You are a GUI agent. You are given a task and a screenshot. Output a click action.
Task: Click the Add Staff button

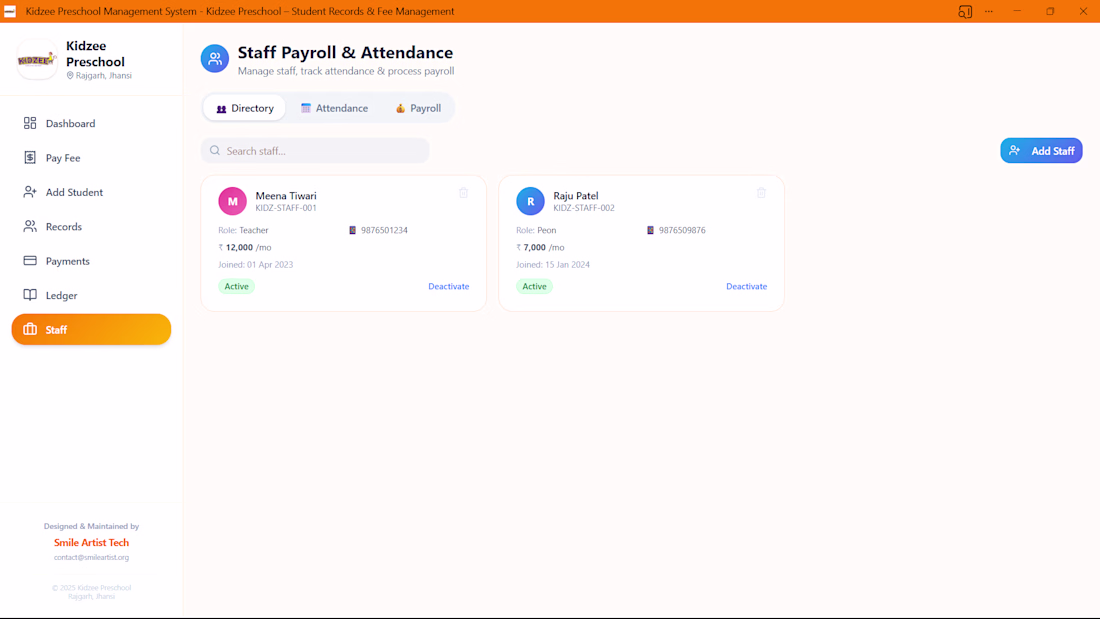click(x=1041, y=151)
